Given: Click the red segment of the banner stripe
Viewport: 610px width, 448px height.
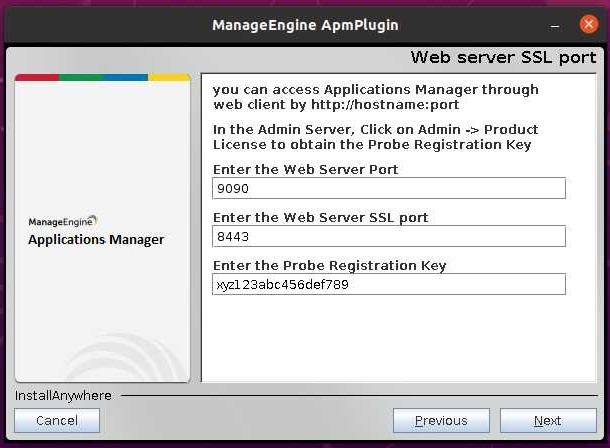Looking at the screenshot, I should click(37, 77).
